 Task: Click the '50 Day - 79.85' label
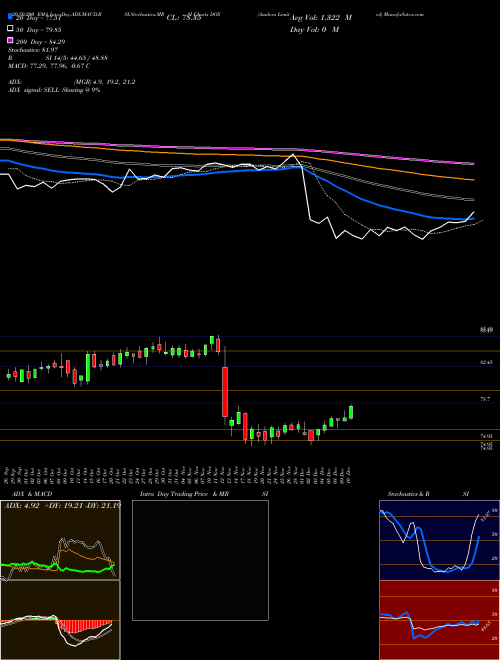point(38,30)
